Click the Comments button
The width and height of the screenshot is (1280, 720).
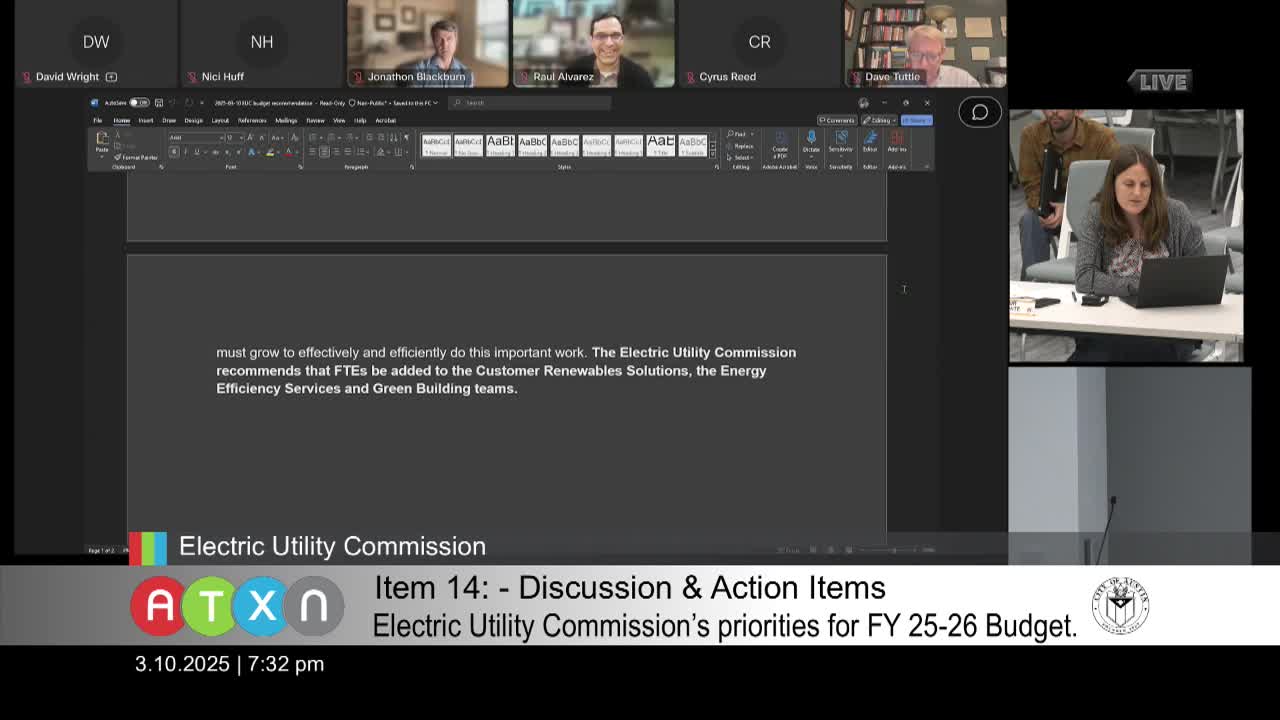[x=837, y=120]
